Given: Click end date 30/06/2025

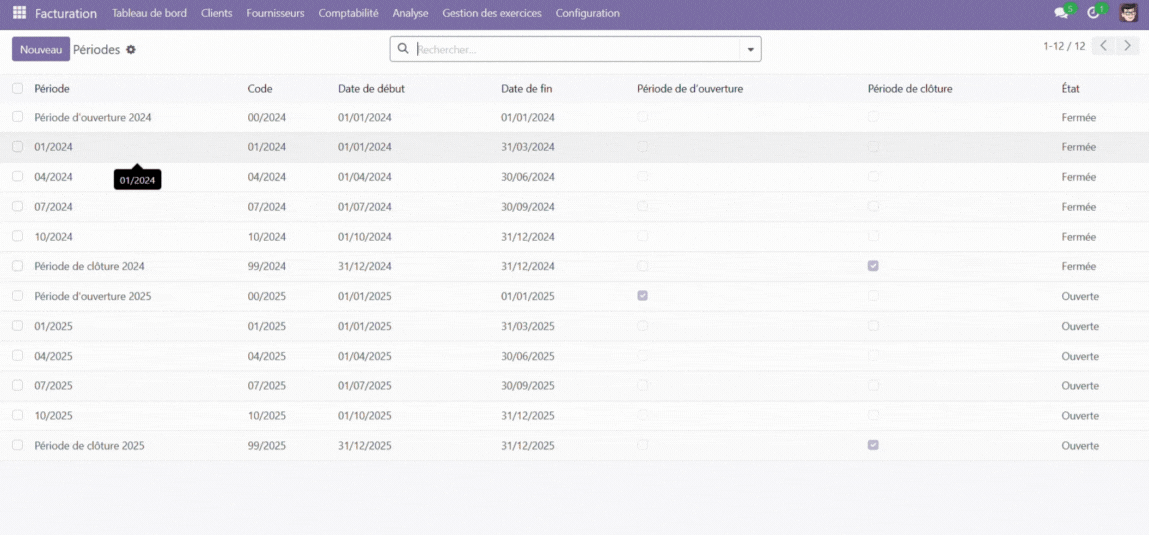Looking at the screenshot, I should 528,356.
